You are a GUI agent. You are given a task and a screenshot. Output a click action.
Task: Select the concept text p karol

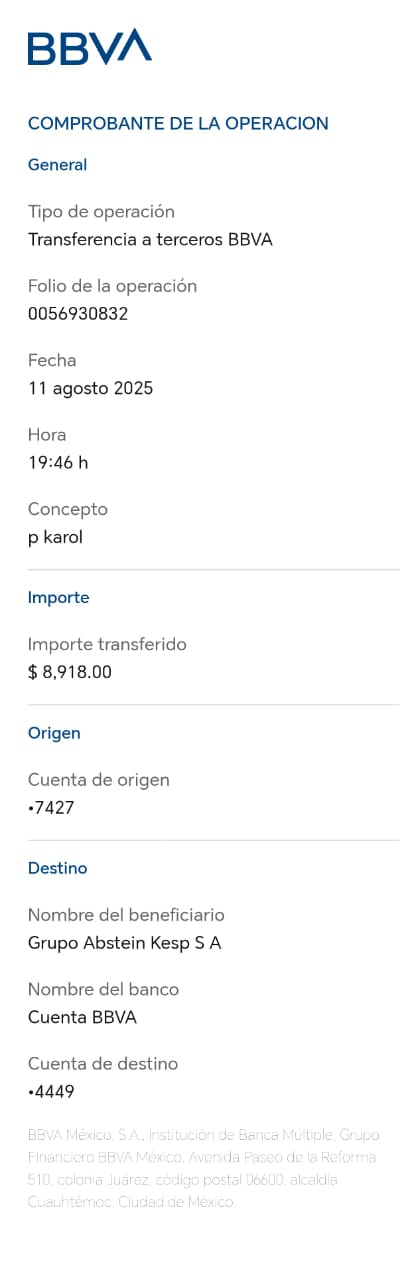[x=55, y=538]
